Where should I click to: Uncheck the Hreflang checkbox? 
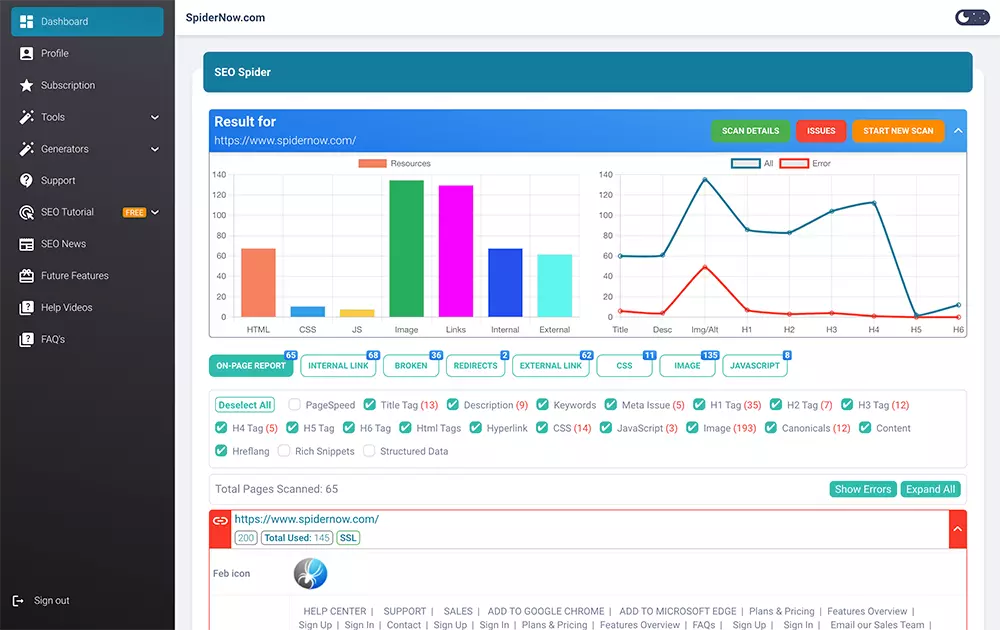[x=221, y=451]
